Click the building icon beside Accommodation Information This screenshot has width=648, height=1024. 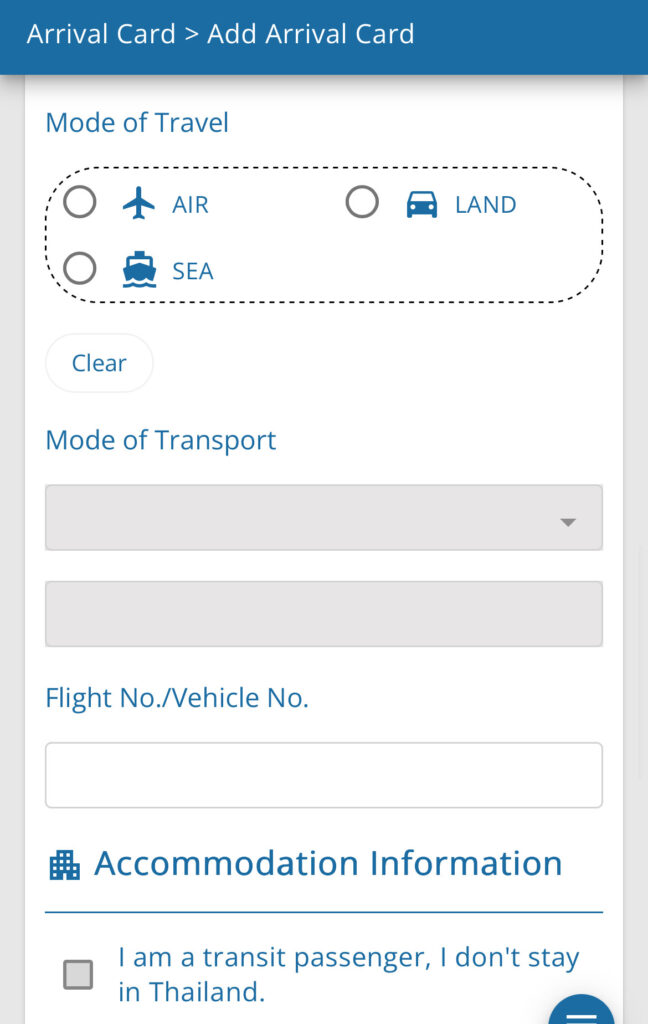click(x=65, y=865)
